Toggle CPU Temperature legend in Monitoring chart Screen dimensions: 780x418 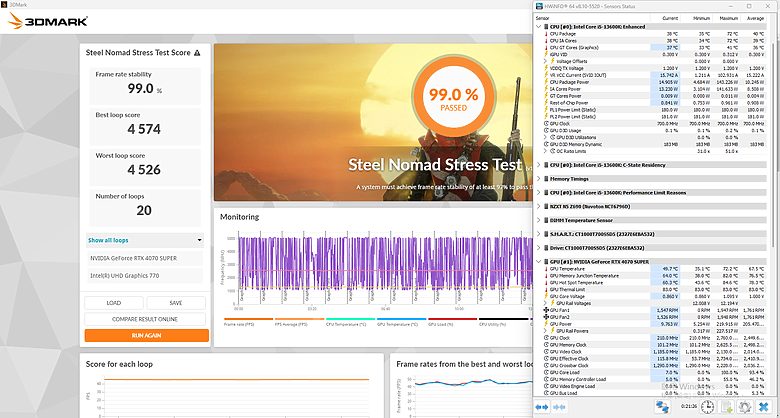(350, 322)
